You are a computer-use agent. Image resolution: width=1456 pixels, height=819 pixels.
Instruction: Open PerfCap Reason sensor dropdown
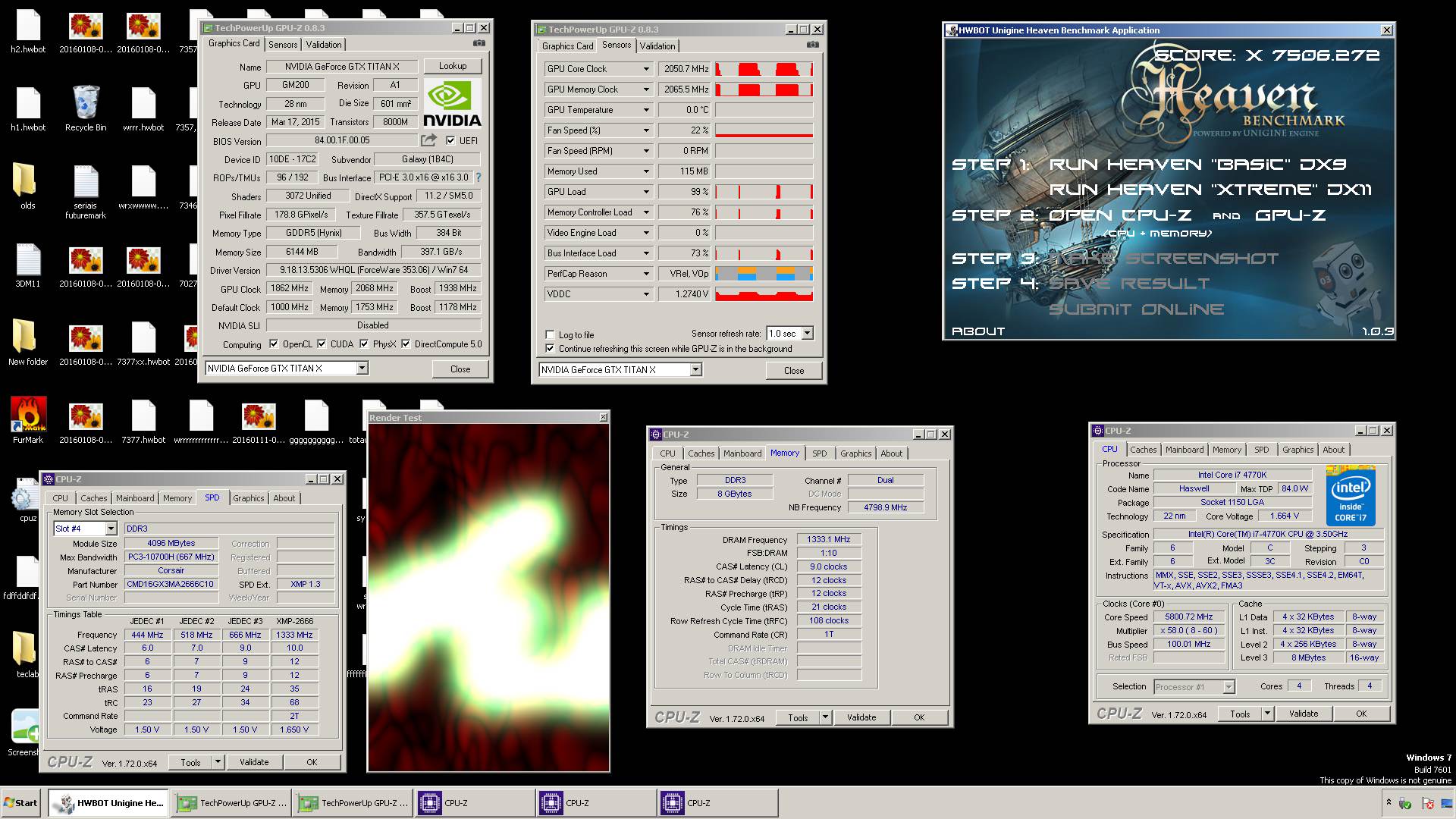pos(646,274)
